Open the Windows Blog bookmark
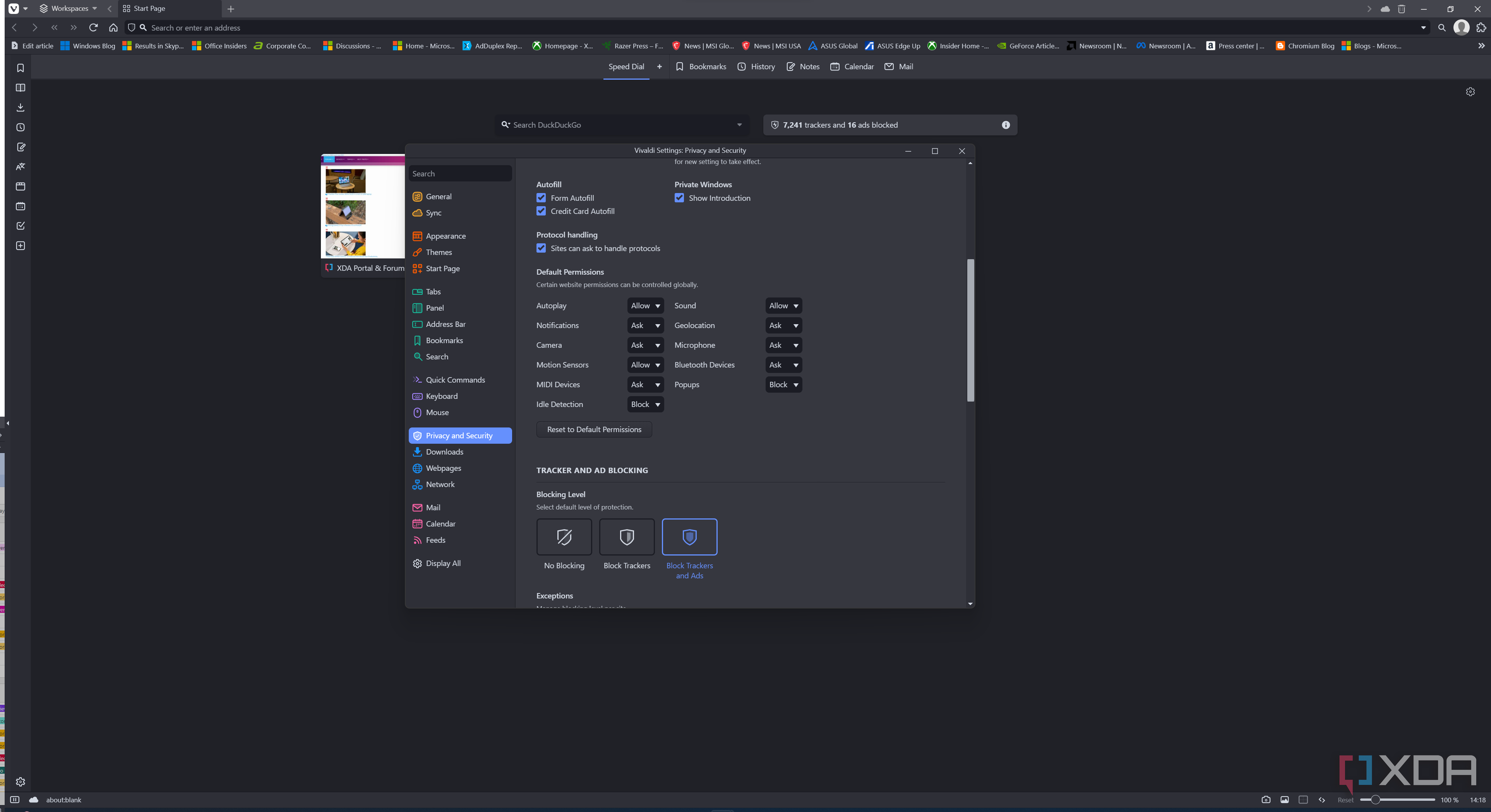 [88, 46]
